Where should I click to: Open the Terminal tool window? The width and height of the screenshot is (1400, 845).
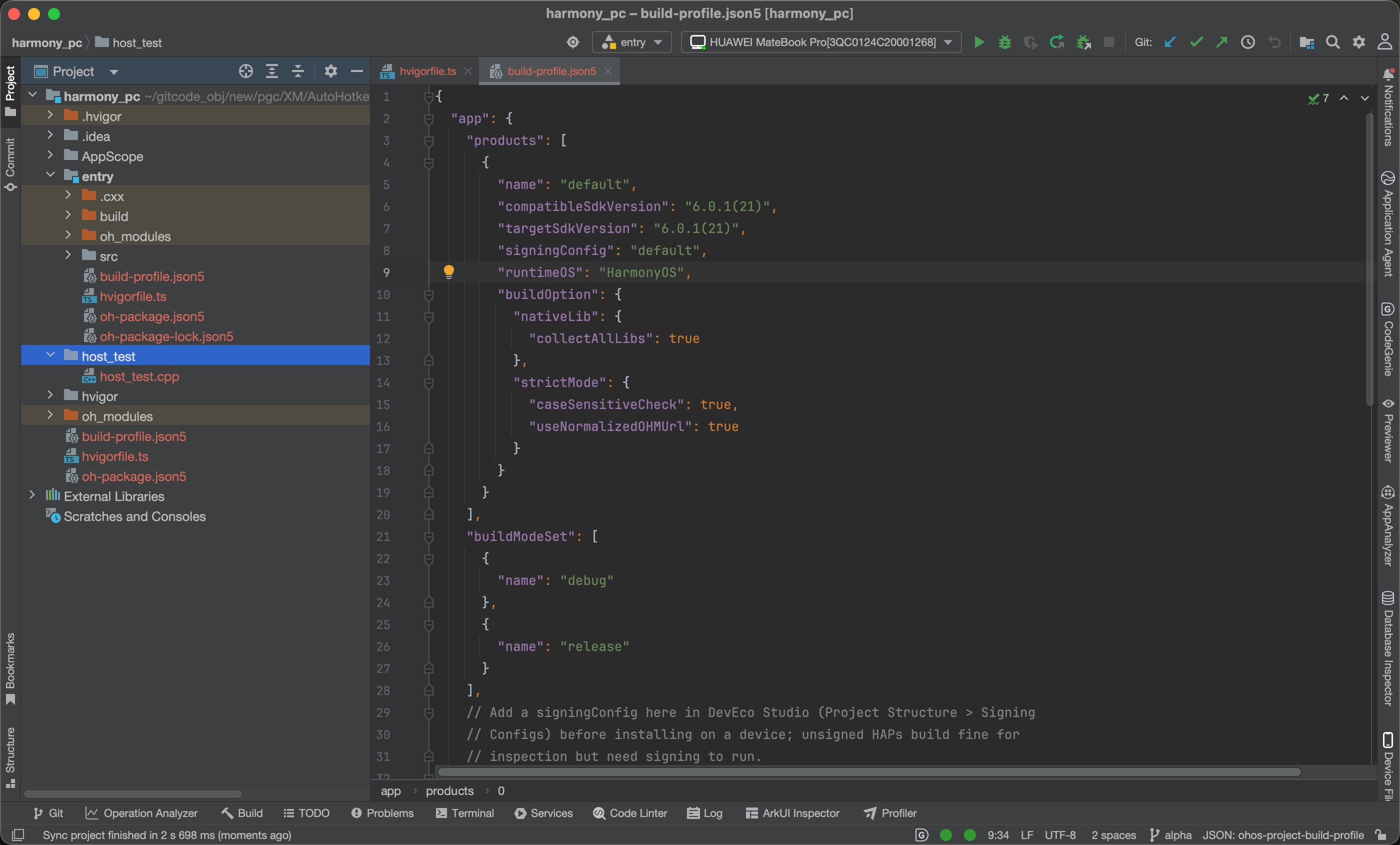[x=465, y=812]
